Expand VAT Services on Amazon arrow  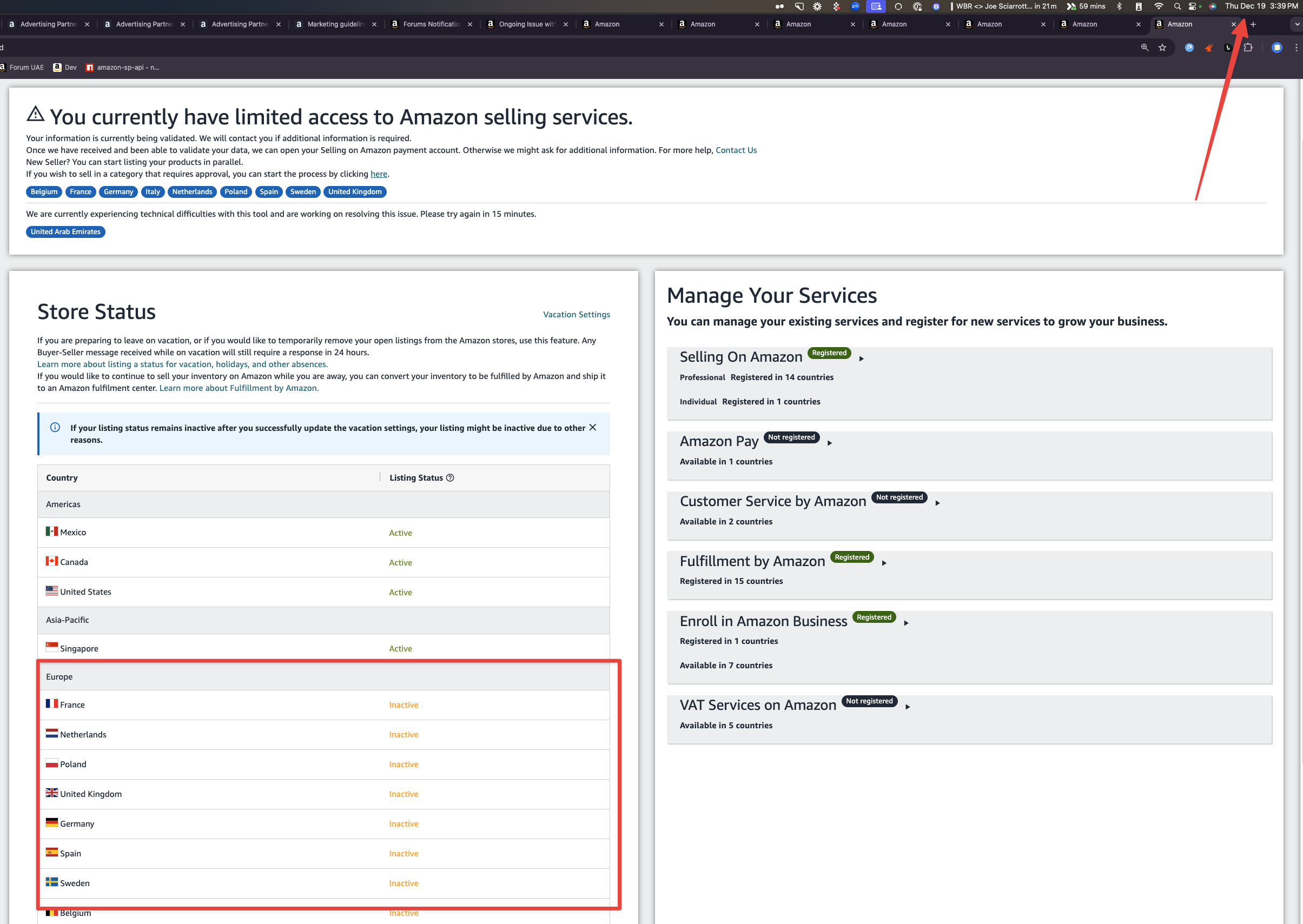(x=908, y=707)
